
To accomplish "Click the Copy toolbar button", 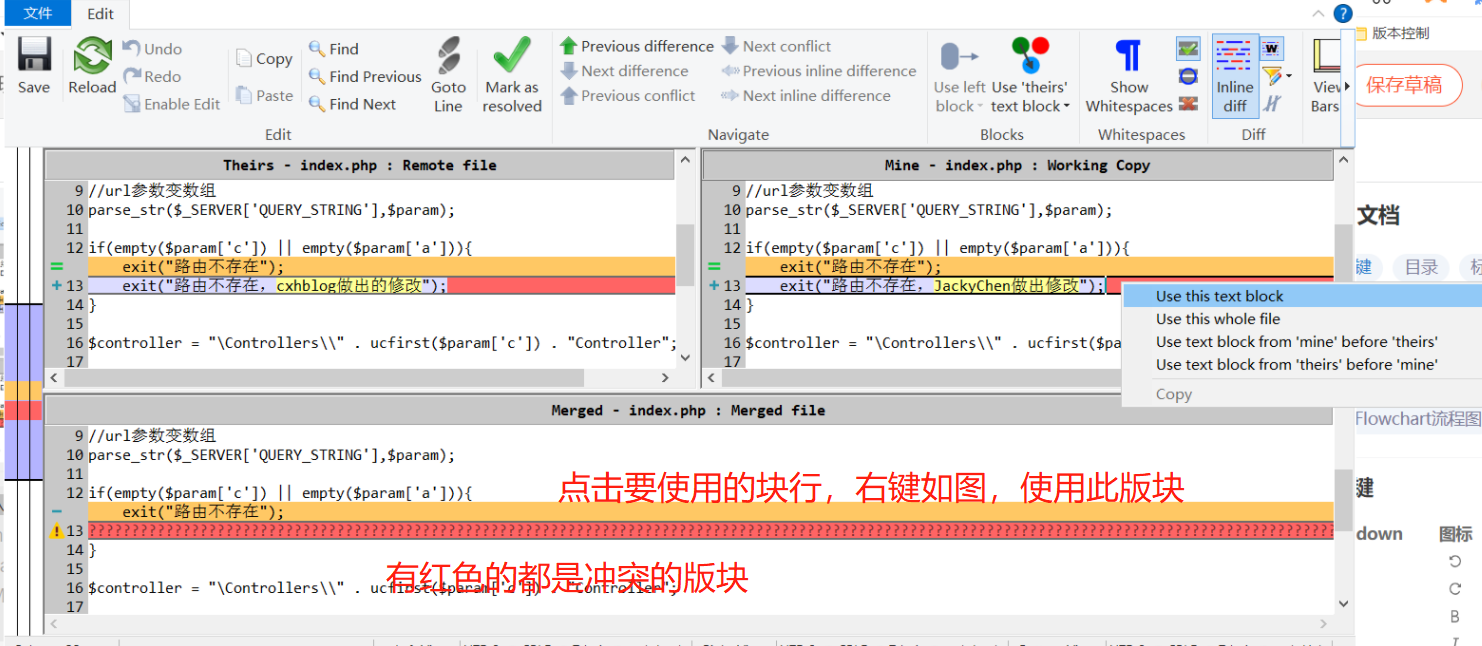I will coord(264,59).
